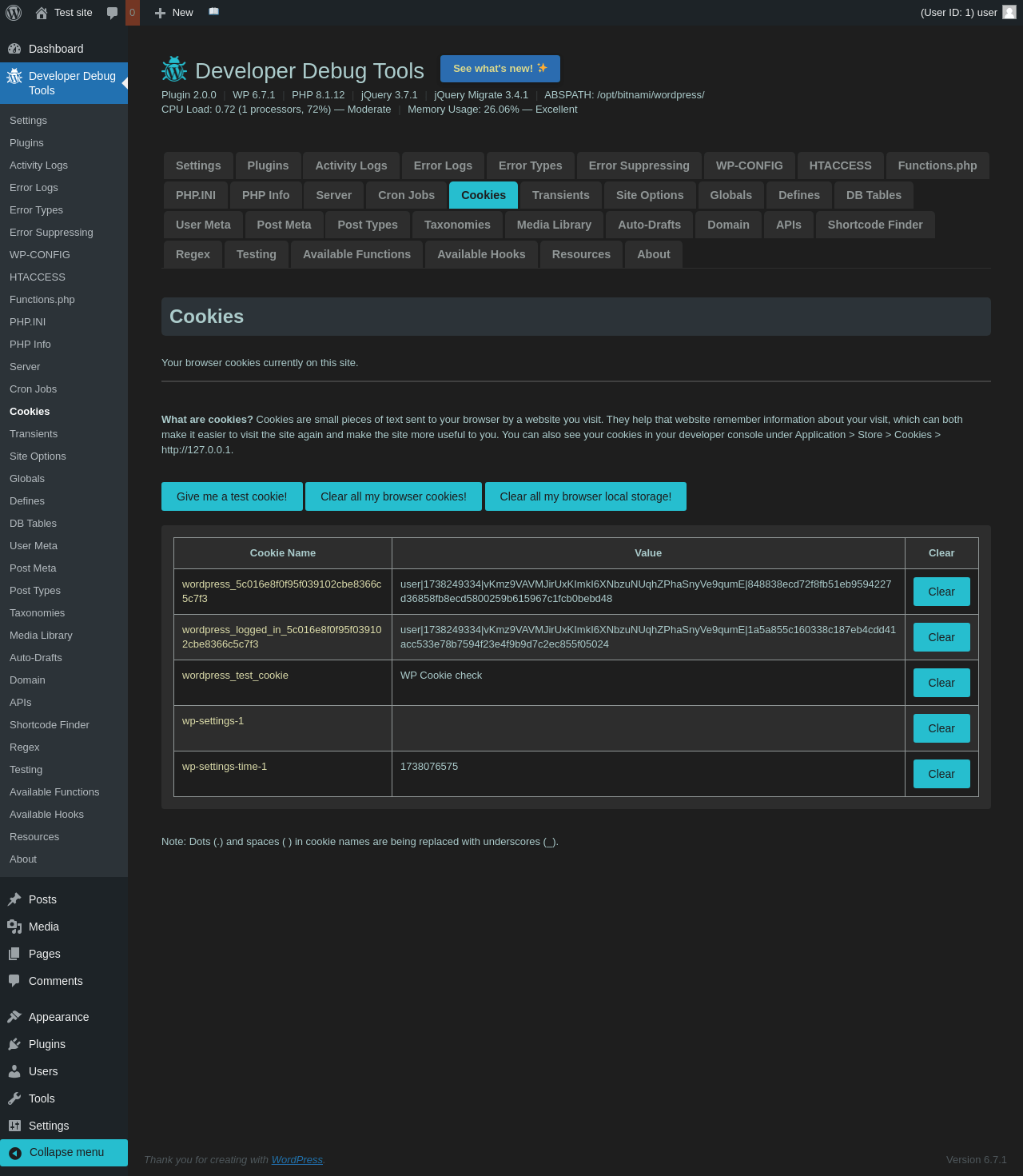This screenshot has width=1023, height=1176.
Task: Click the Tools wrench icon
Action: coord(14,1098)
